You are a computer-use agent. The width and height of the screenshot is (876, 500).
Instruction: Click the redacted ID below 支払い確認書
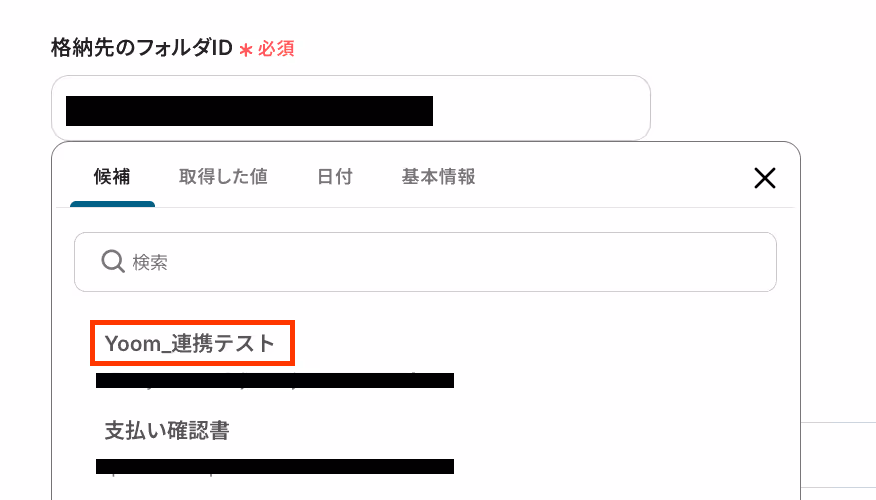click(x=275, y=466)
